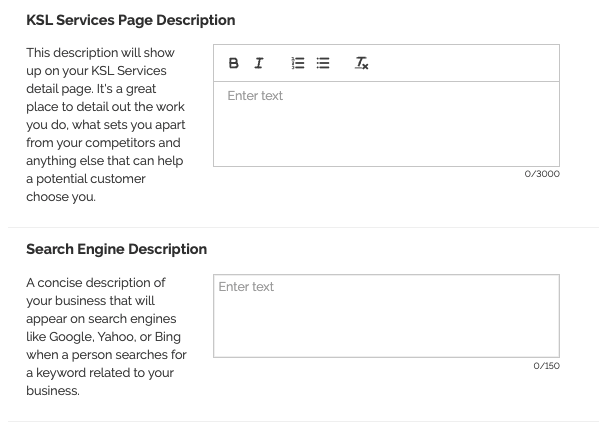Insert a bulleted list in the editor
Viewport: 599px width, 431px height.
point(323,63)
